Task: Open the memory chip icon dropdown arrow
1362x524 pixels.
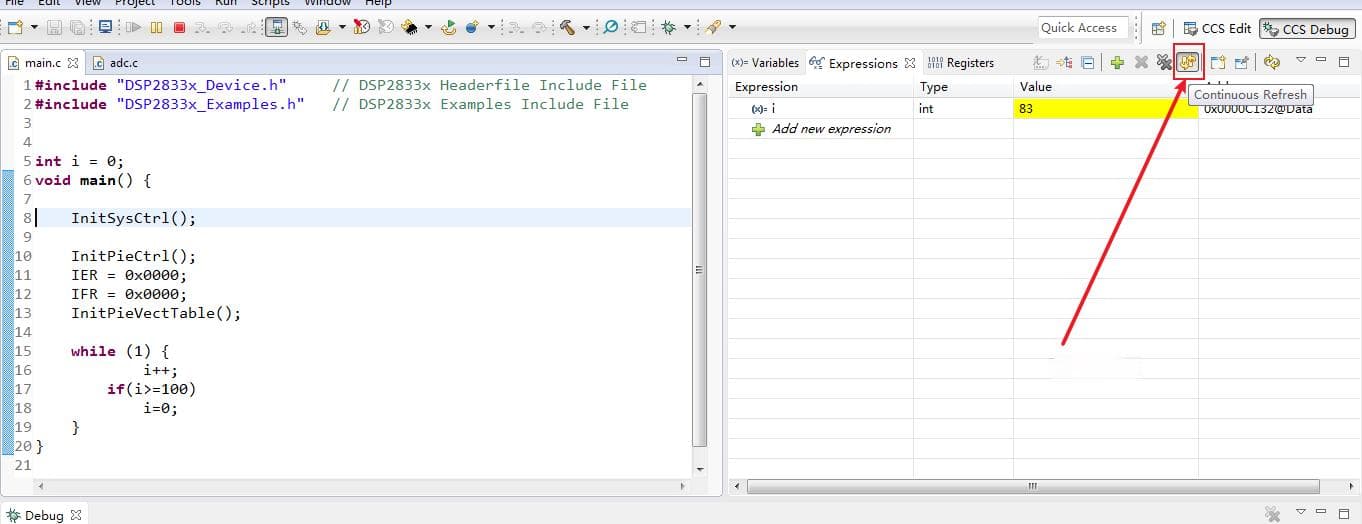Action: point(428,27)
